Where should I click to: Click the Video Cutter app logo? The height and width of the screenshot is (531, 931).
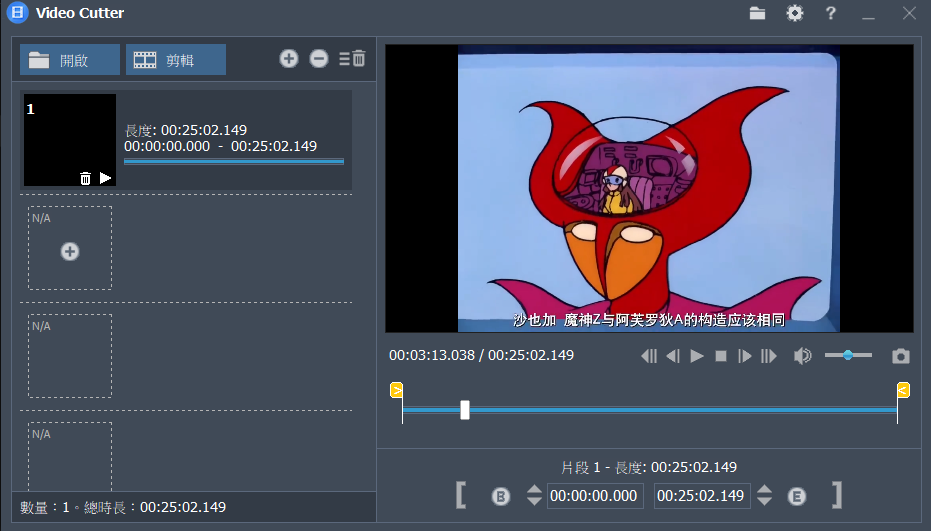coord(18,12)
